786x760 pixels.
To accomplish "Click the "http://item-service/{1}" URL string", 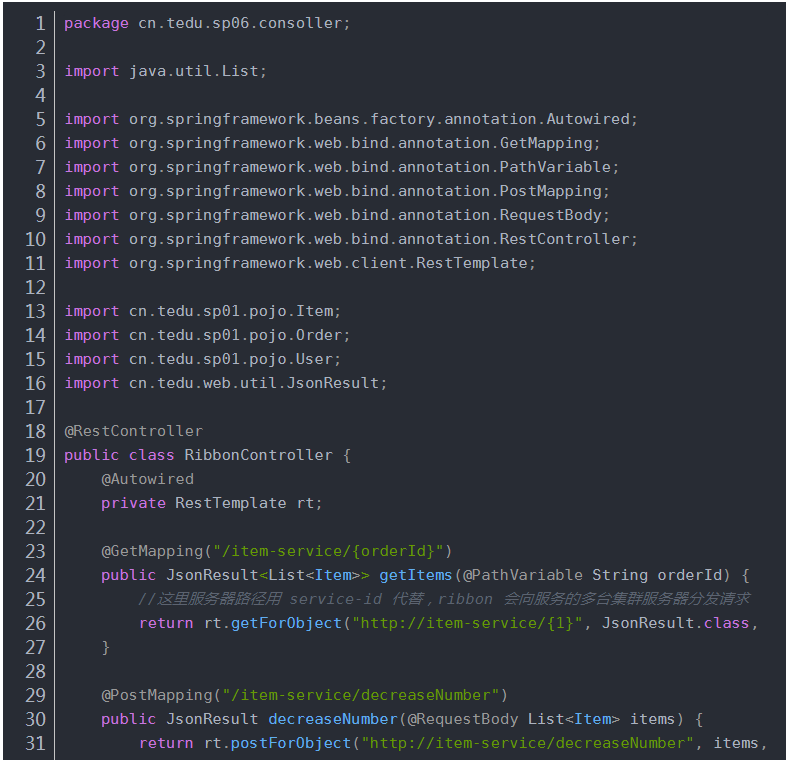I will point(467,623).
